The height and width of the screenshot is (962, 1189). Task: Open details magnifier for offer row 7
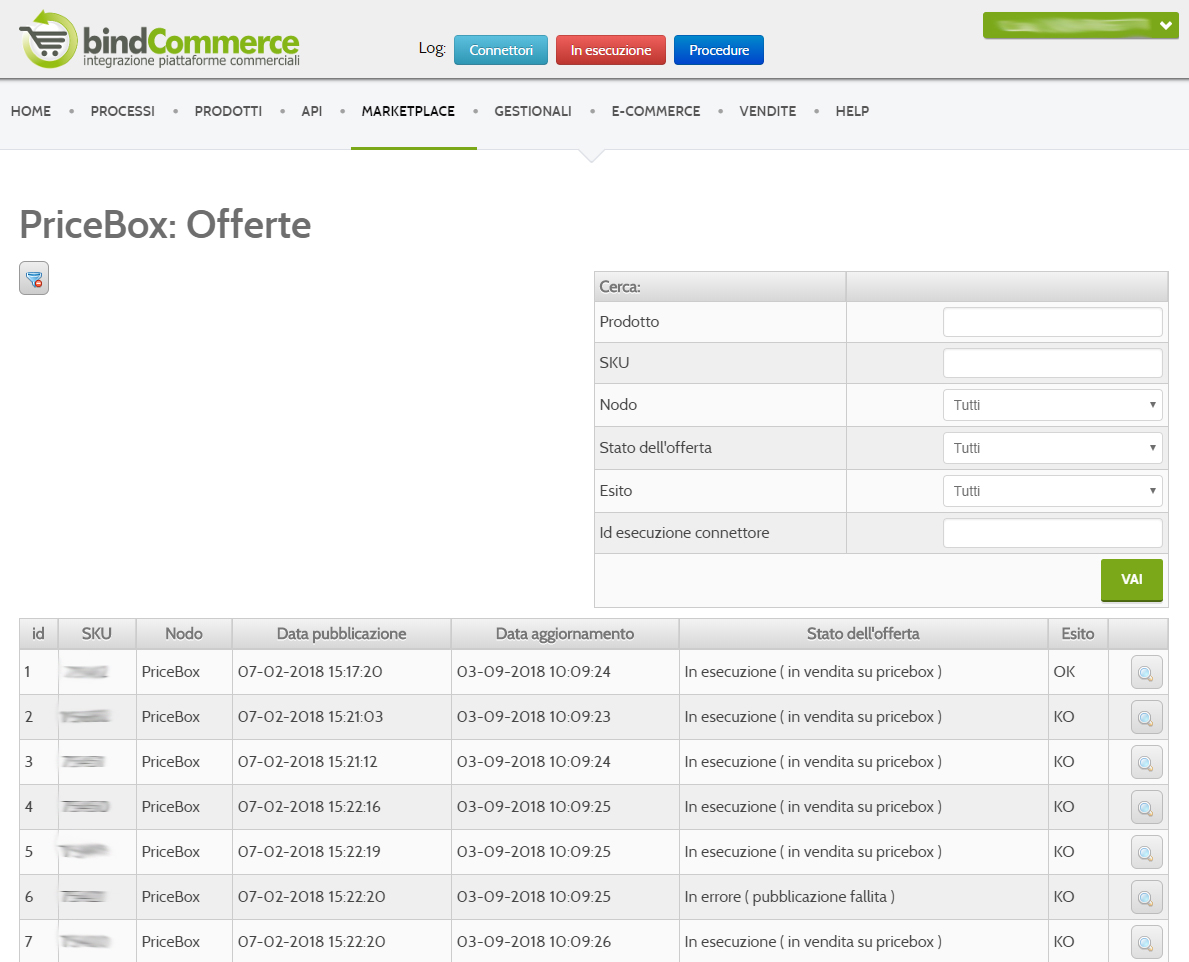coord(1146,942)
